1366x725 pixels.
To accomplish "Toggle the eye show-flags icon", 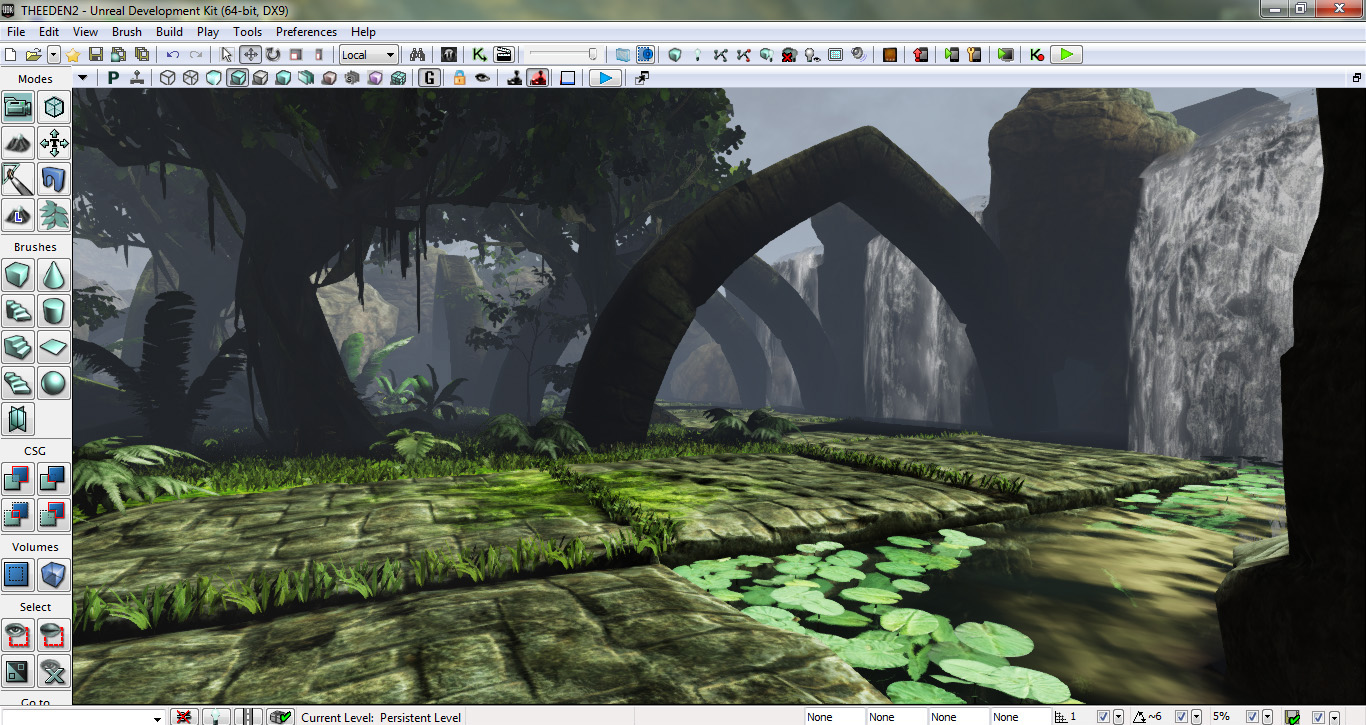I will (x=483, y=77).
